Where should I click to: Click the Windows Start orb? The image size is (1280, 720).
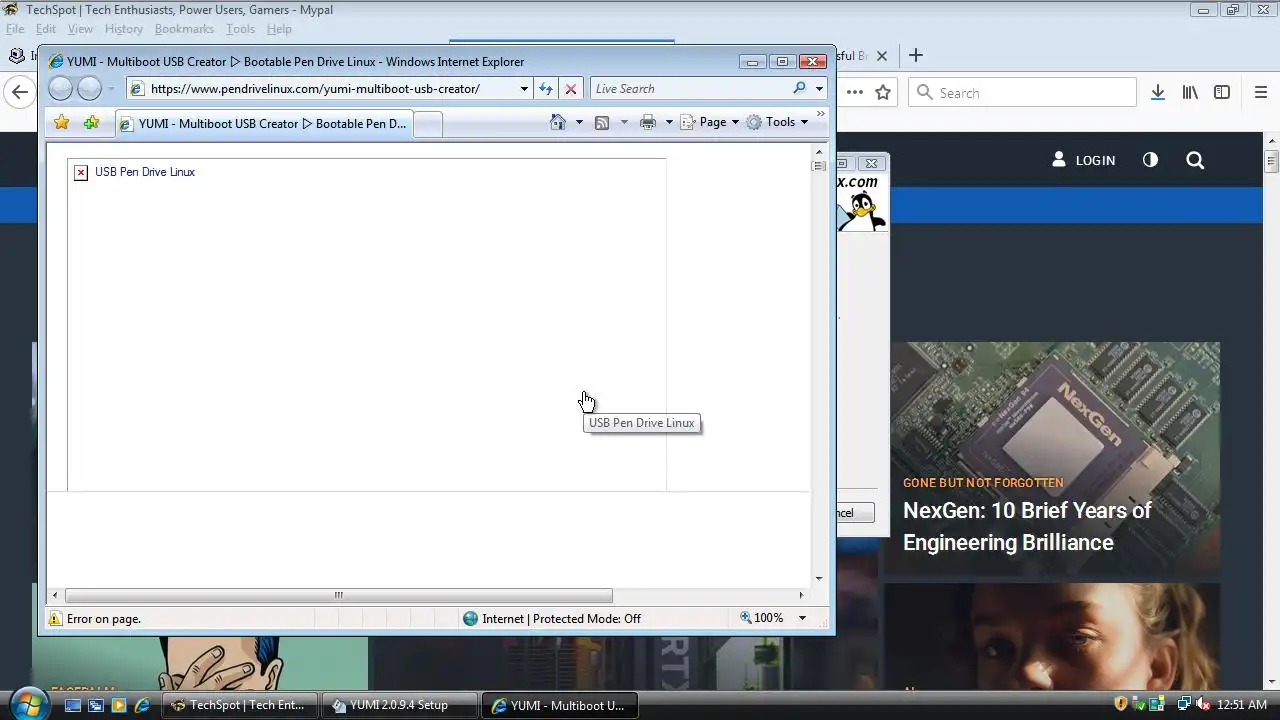(30, 704)
